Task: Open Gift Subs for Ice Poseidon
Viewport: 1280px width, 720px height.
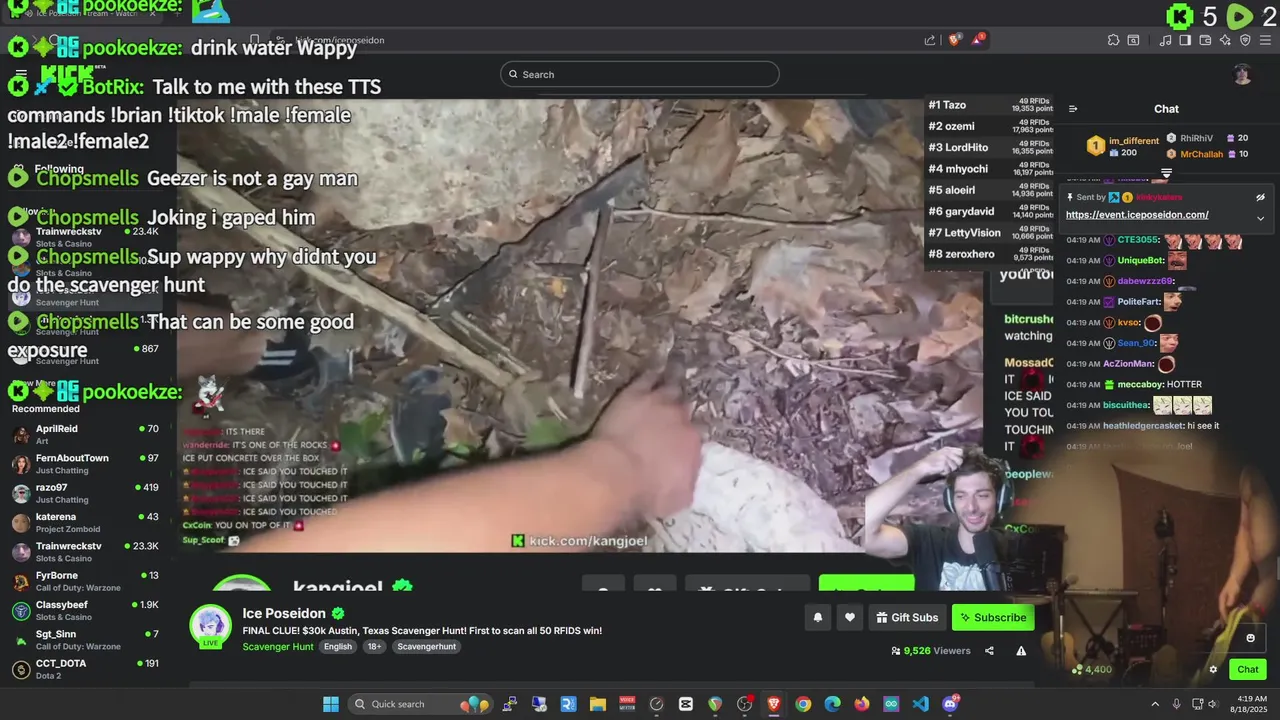Action: coord(908,618)
